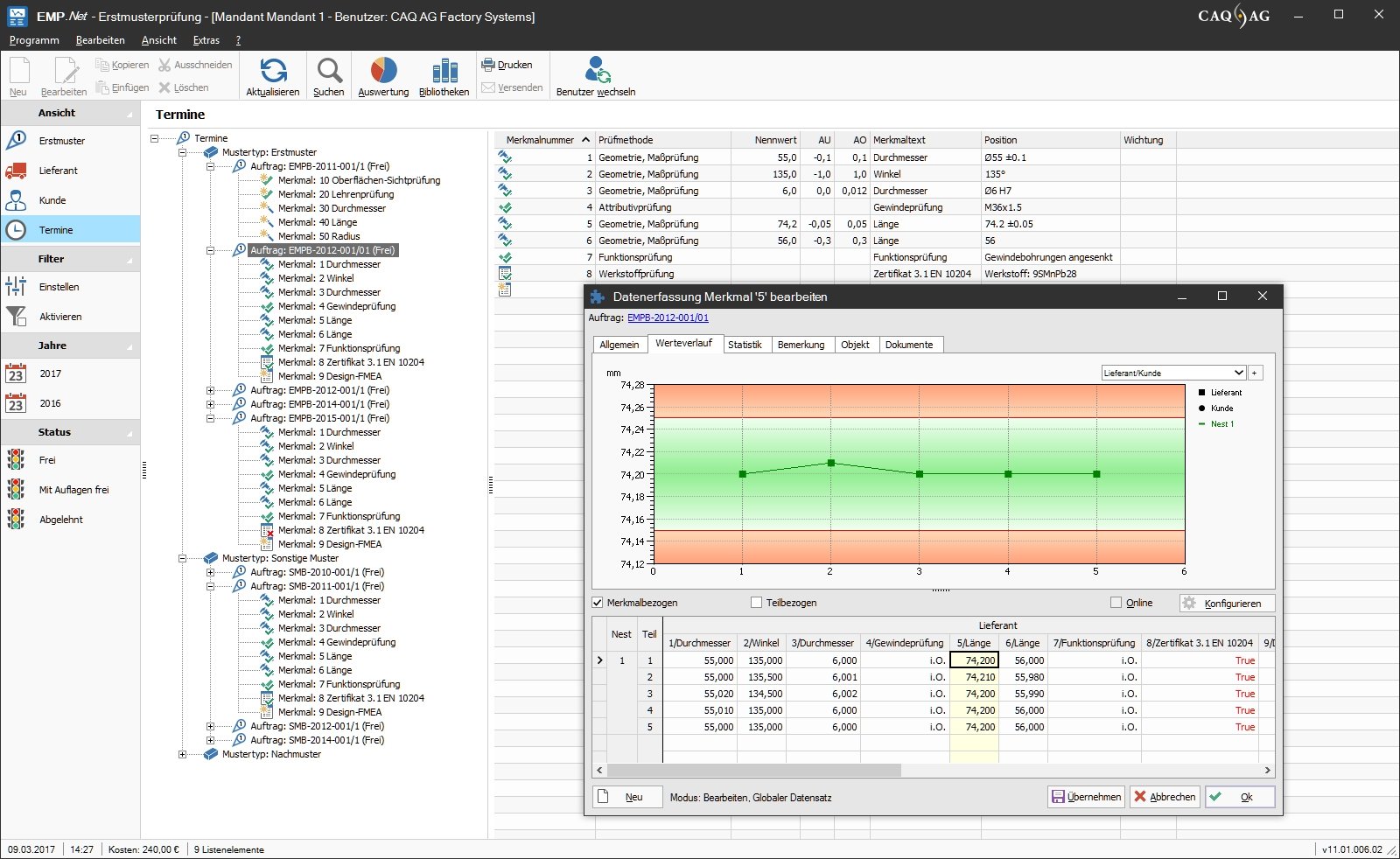Select the 2017 calendar year filter
This screenshot has width=1400, height=859.
point(17,374)
